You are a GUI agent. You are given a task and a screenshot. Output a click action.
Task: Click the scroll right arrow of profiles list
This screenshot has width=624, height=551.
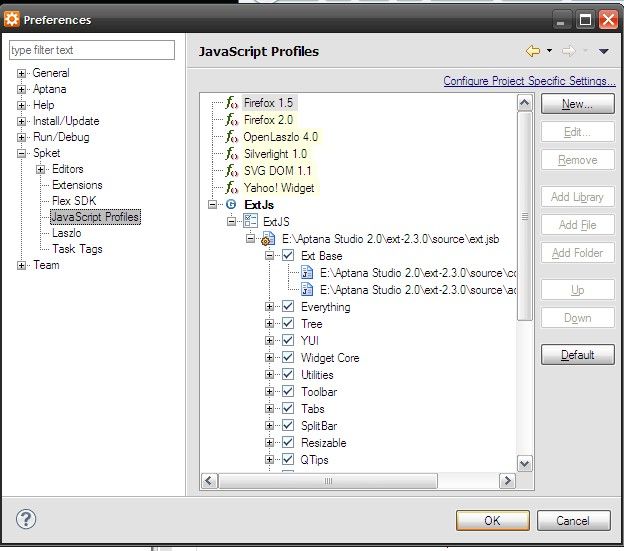coord(507,481)
